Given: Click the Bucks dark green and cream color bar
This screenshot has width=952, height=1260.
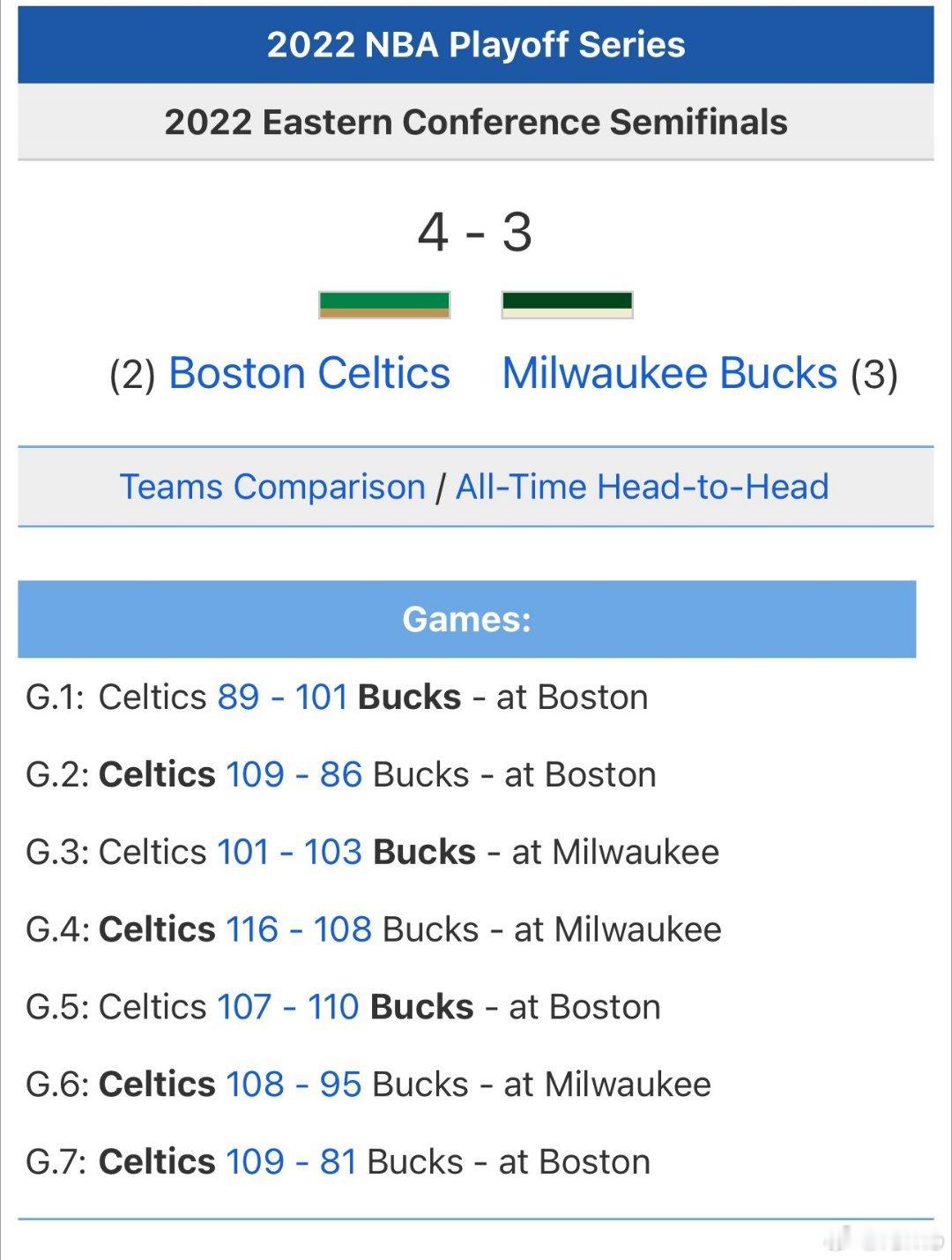Looking at the screenshot, I should (567, 304).
